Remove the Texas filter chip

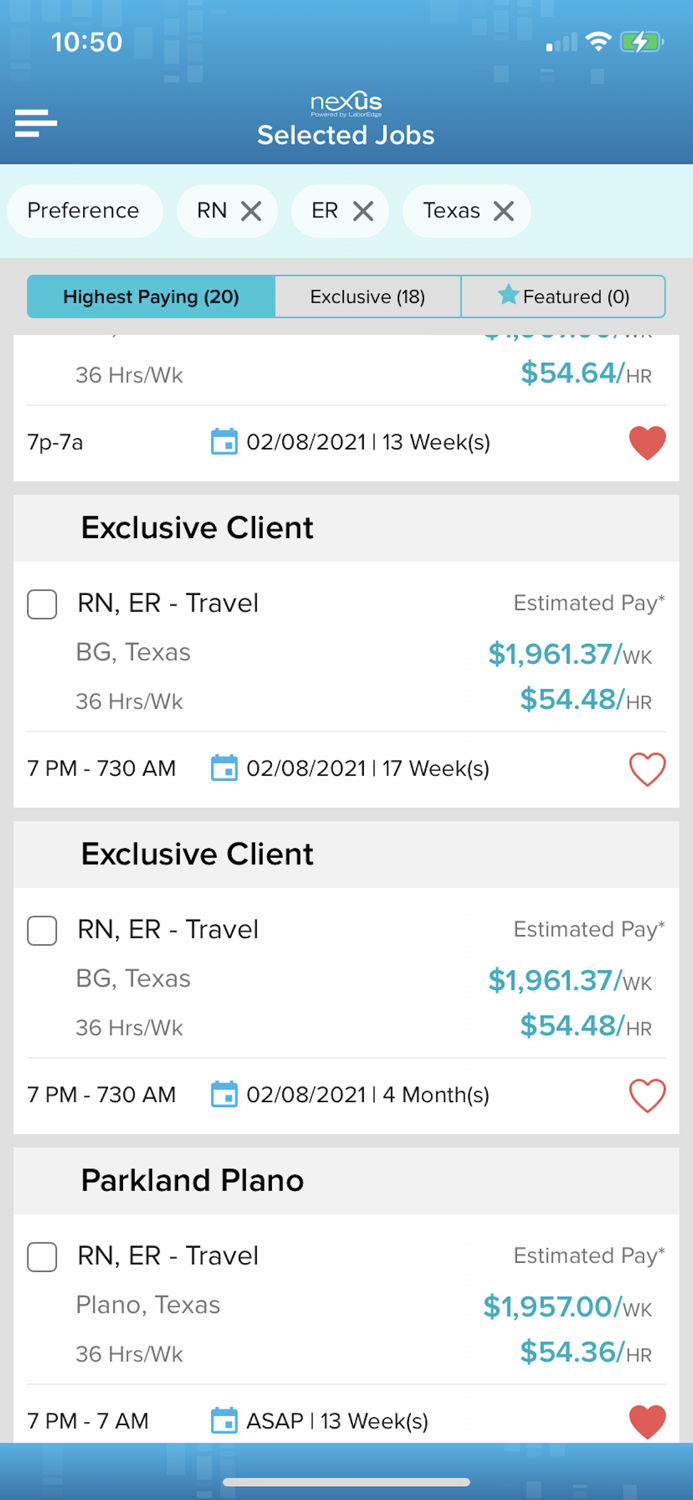click(x=504, y=211)
